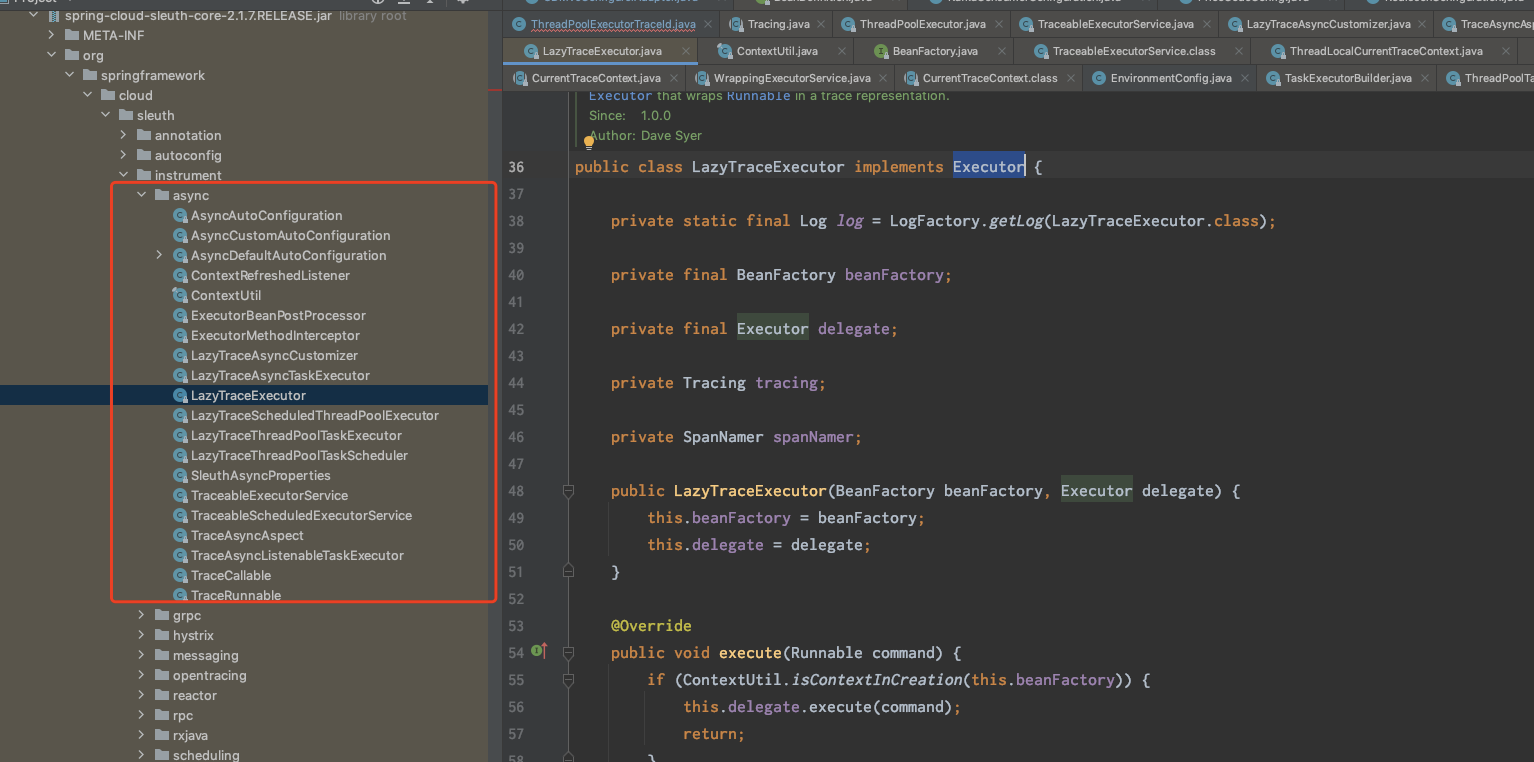Collapse the org folder
The height and width of the screenshot is (762, 1534).
(x=52, y=56)
